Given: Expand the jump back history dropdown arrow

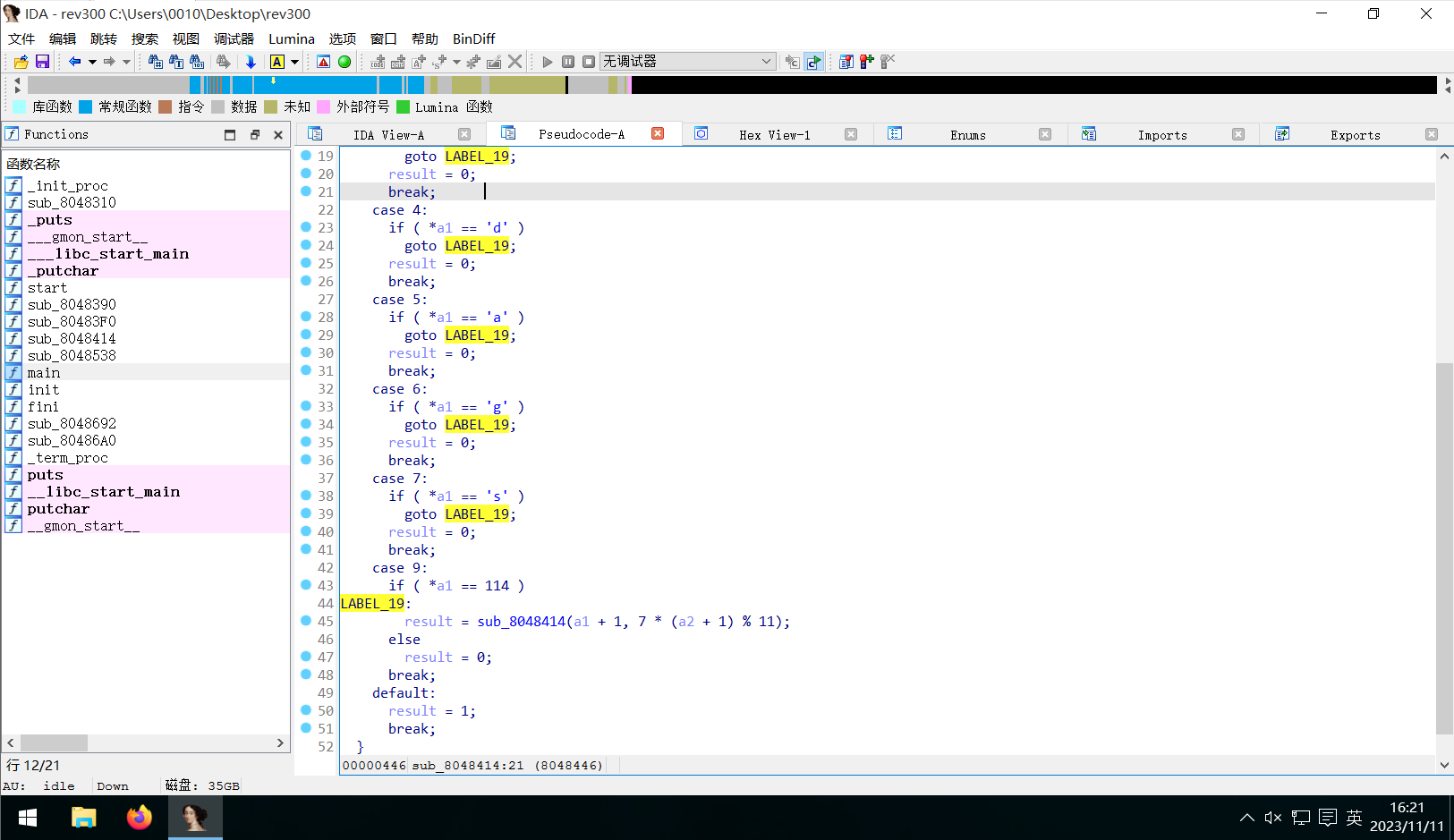Looking at the screenshot, I should (92, 62).
